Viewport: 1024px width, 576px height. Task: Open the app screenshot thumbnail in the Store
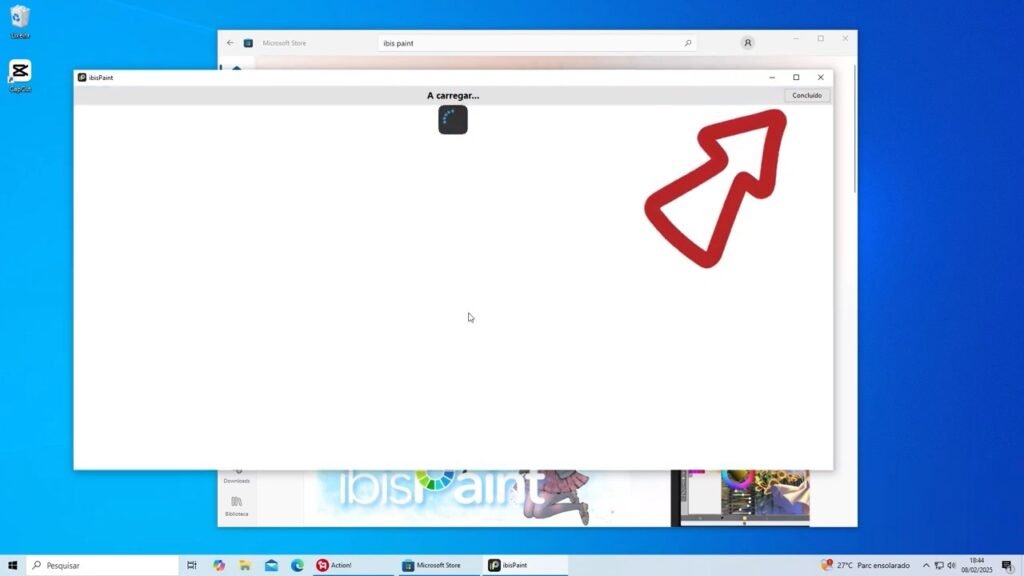(x=741, y=498)
